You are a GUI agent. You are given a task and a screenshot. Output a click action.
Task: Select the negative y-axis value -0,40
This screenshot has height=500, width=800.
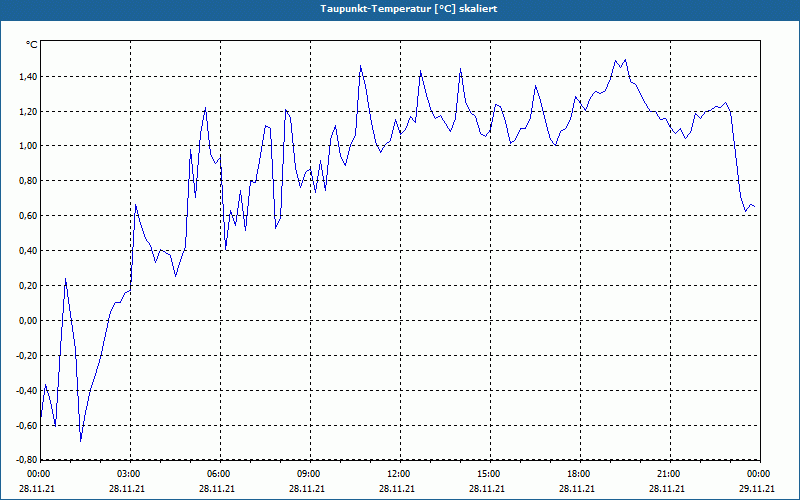point(27,390)
